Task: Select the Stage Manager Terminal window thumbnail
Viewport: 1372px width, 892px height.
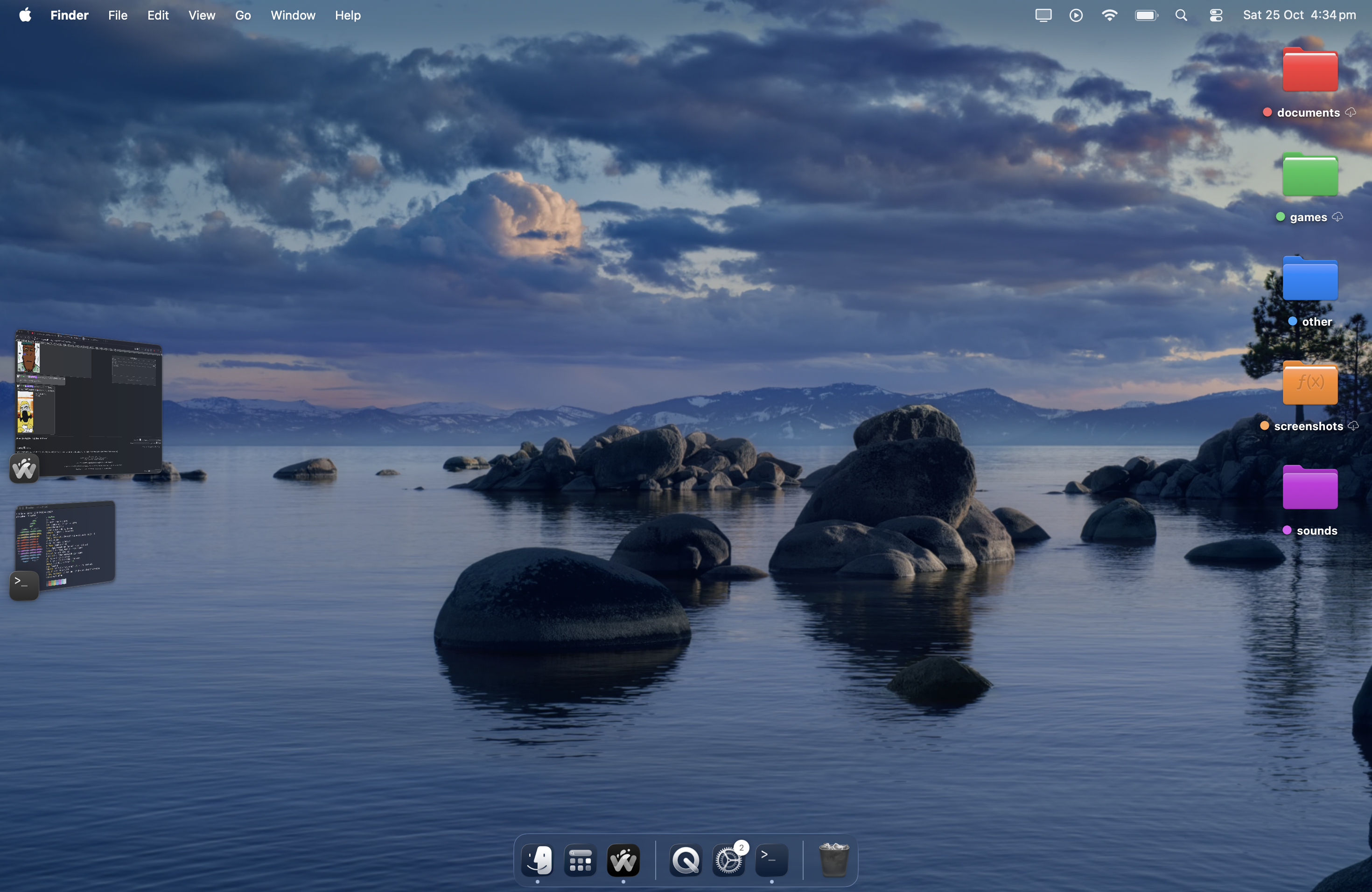Action: click(65, 544)
